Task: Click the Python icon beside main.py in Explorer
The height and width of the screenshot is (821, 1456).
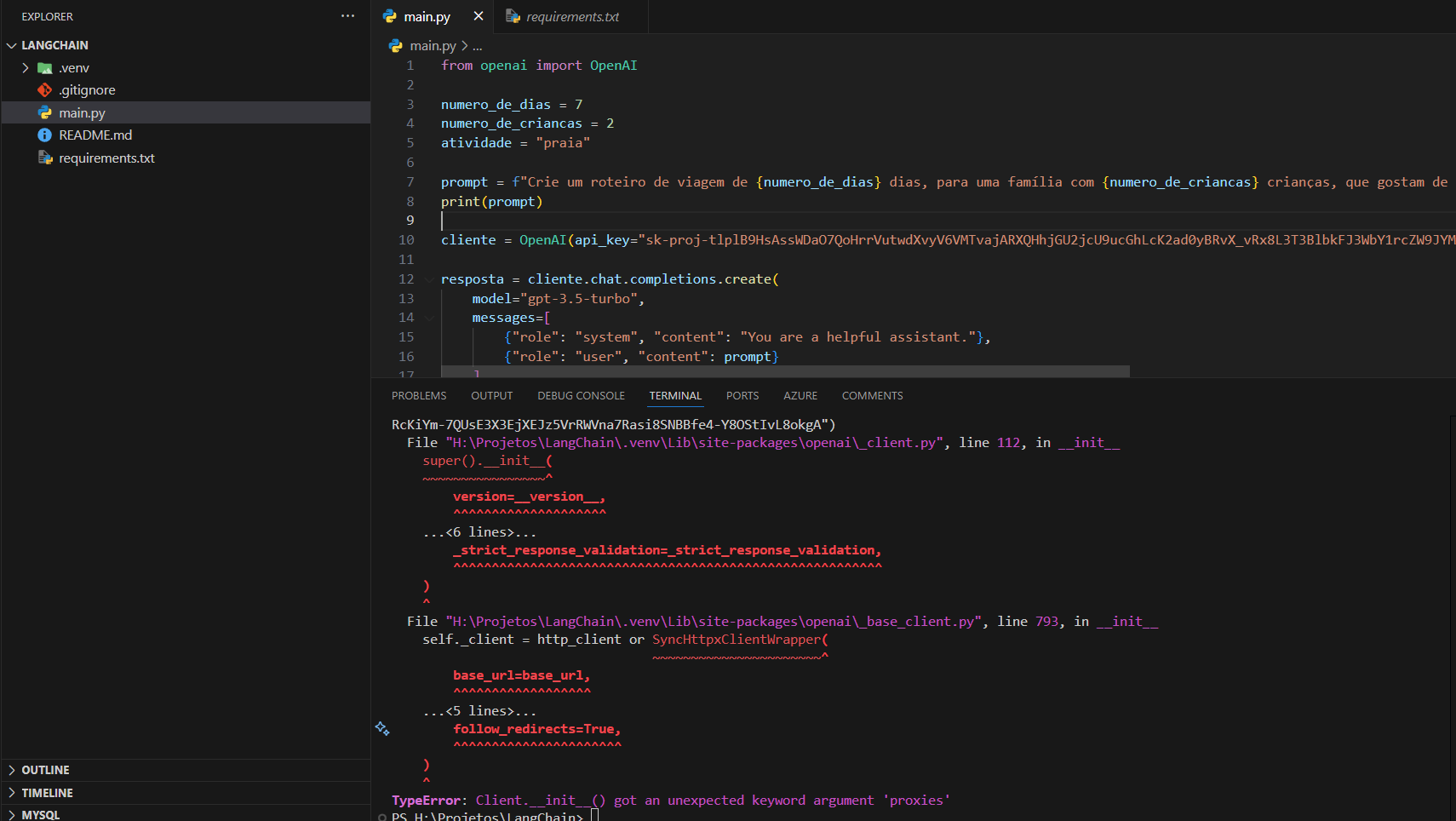Action: click(45, 112)
